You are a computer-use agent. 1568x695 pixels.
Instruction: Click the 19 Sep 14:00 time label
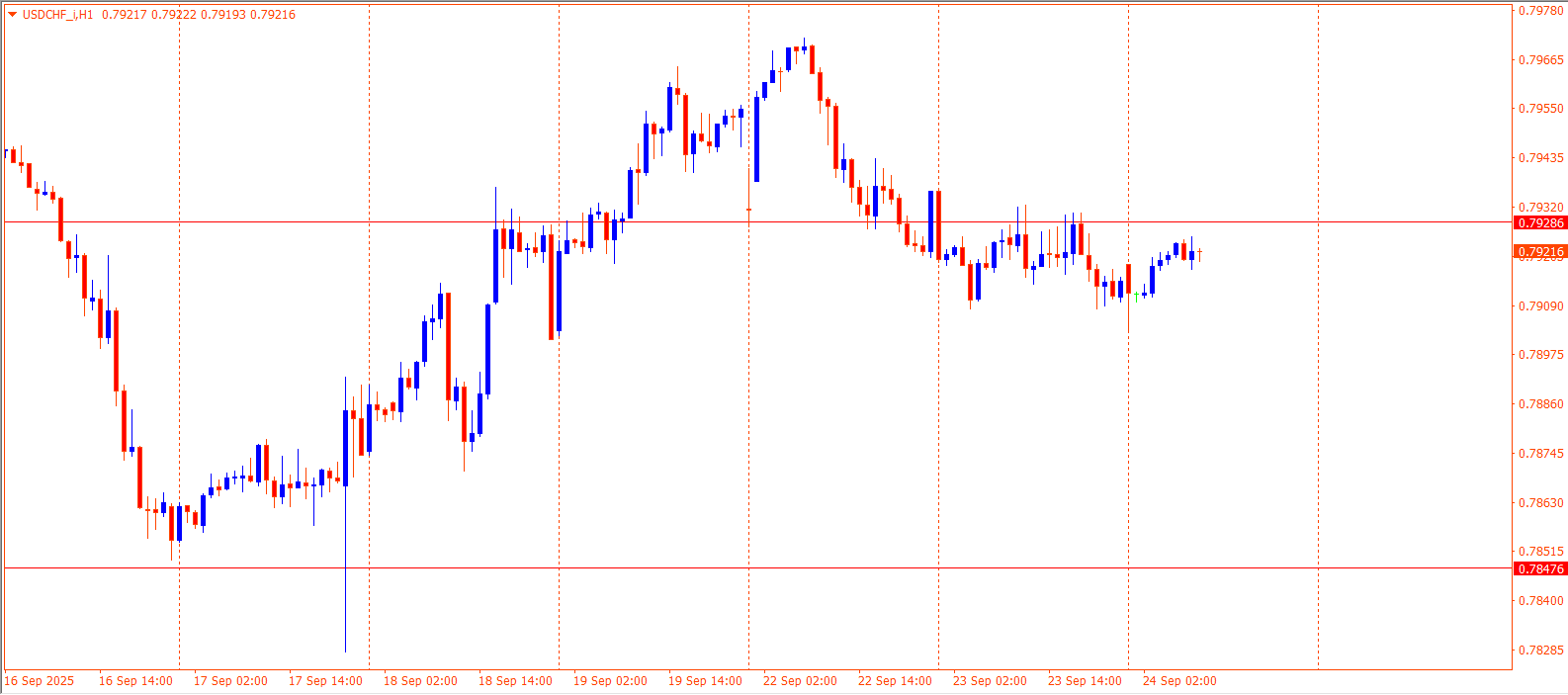coord(705,681)
